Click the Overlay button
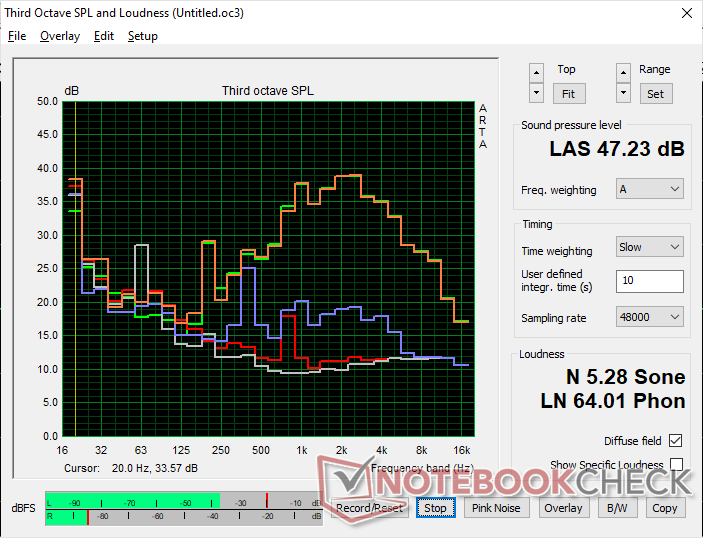This screenshot has width=703, height=538. coord(564,508)
